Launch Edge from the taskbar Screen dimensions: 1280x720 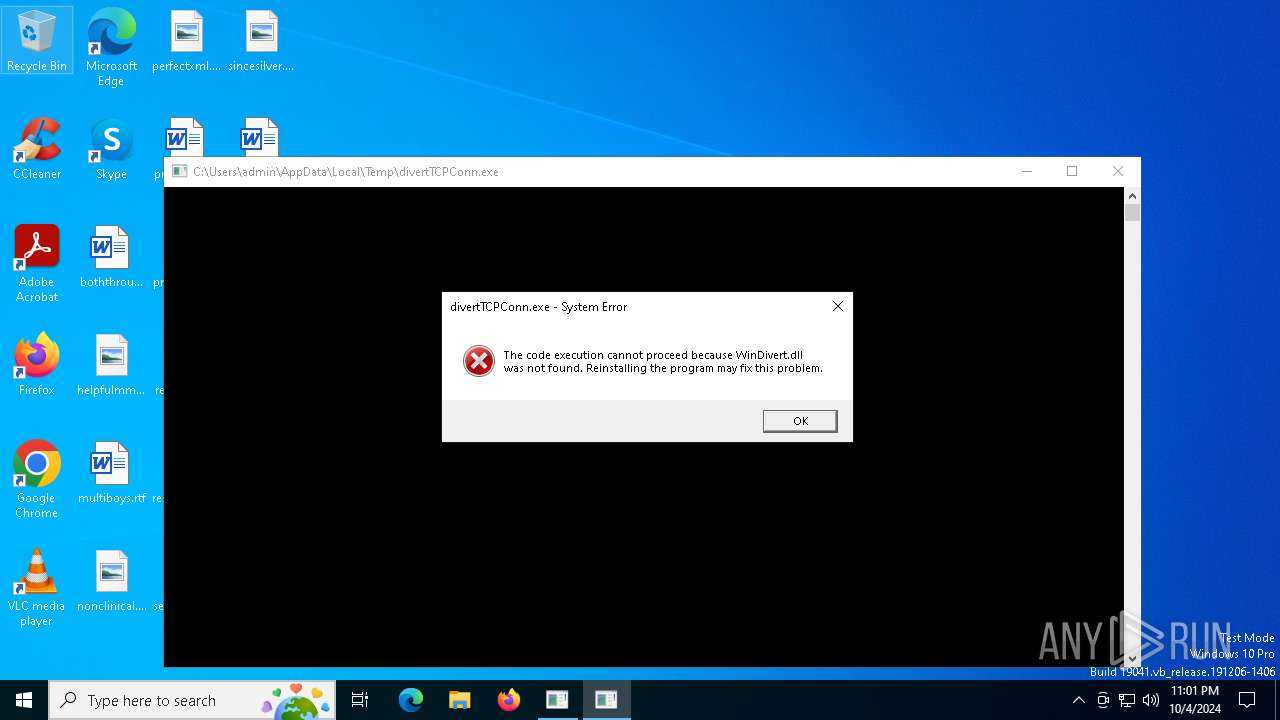point(411,700)
